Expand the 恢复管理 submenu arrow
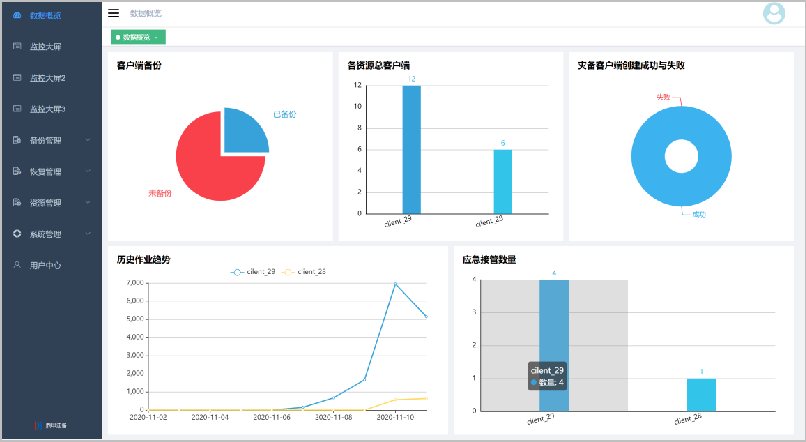The width and height of the screenshot is (806, 442). tap(88, 171)
